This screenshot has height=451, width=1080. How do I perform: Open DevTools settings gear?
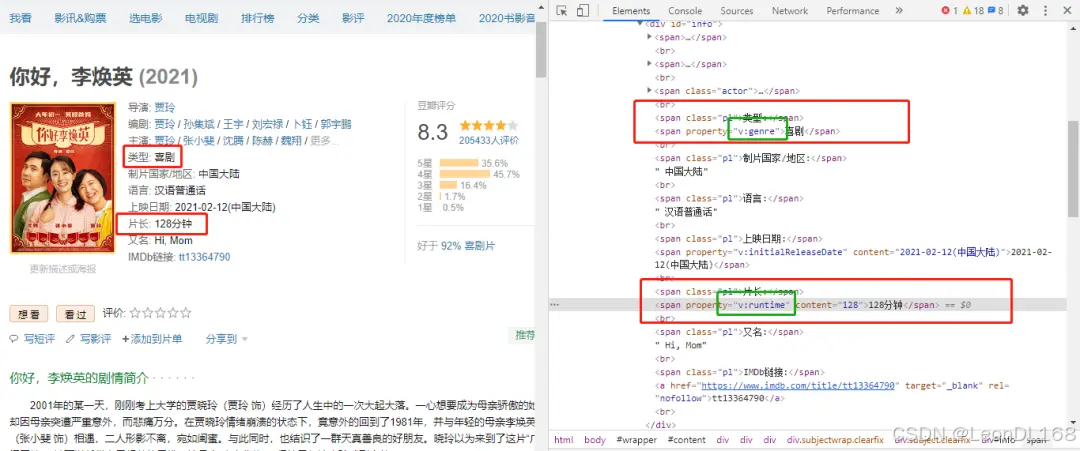1023,10
